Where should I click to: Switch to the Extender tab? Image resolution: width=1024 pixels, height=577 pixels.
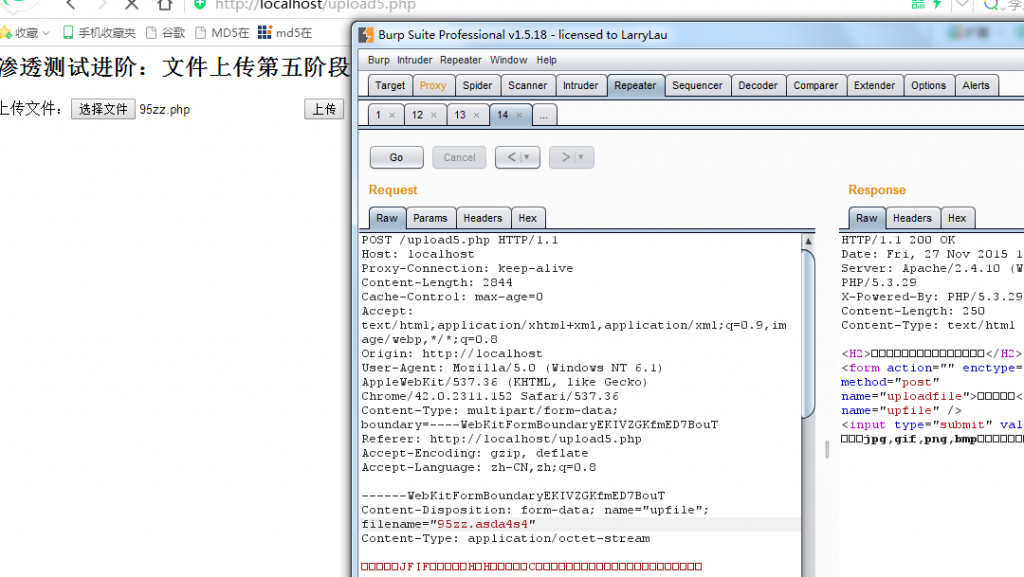(874, 86)
